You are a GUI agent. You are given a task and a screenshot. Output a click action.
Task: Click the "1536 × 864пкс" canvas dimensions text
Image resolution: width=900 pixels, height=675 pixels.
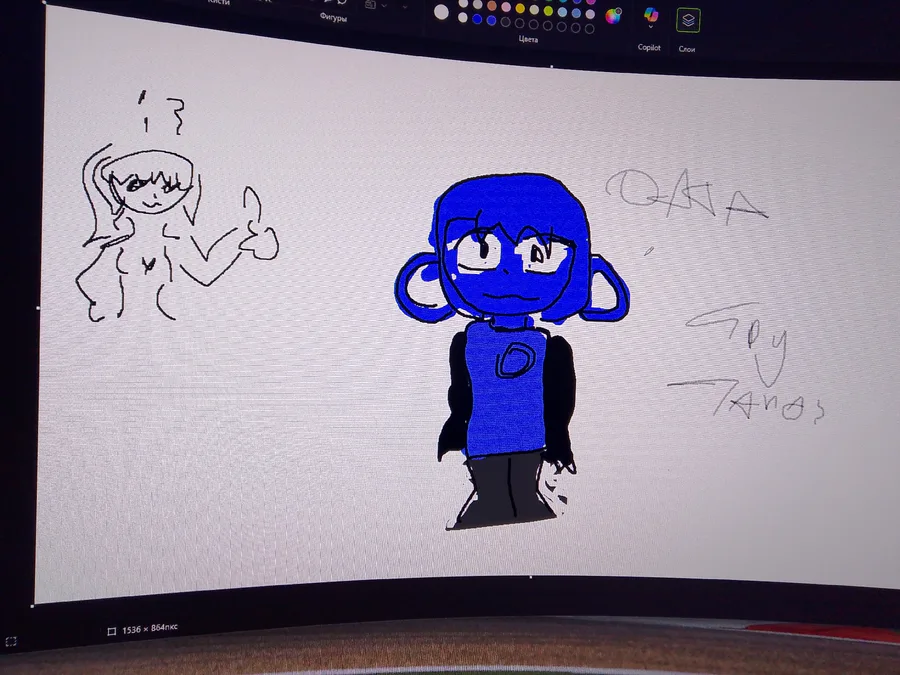point(150,629)
